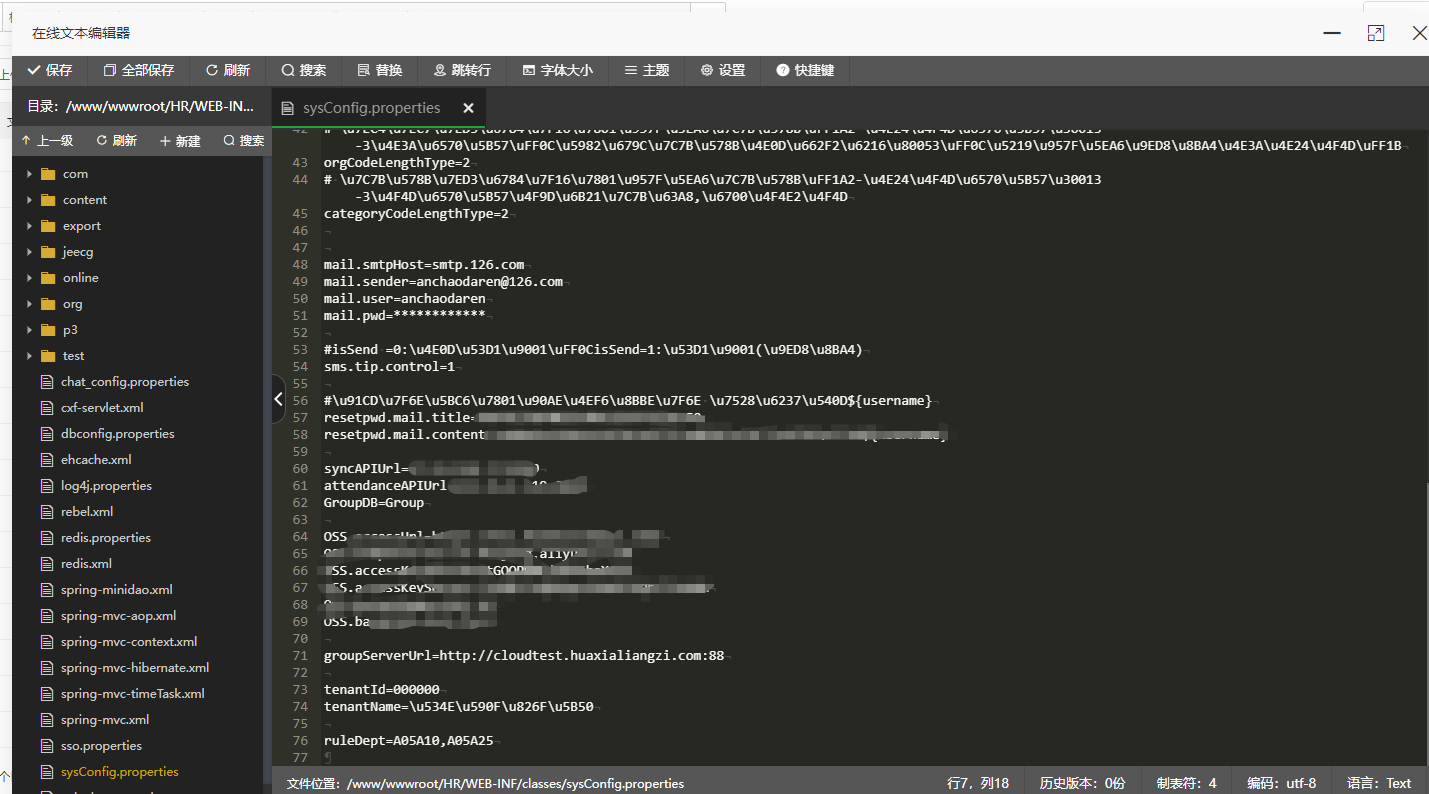Open the 主题 theme selector
This screenshot has width=1429, height=794.
(x=647, y=70)
